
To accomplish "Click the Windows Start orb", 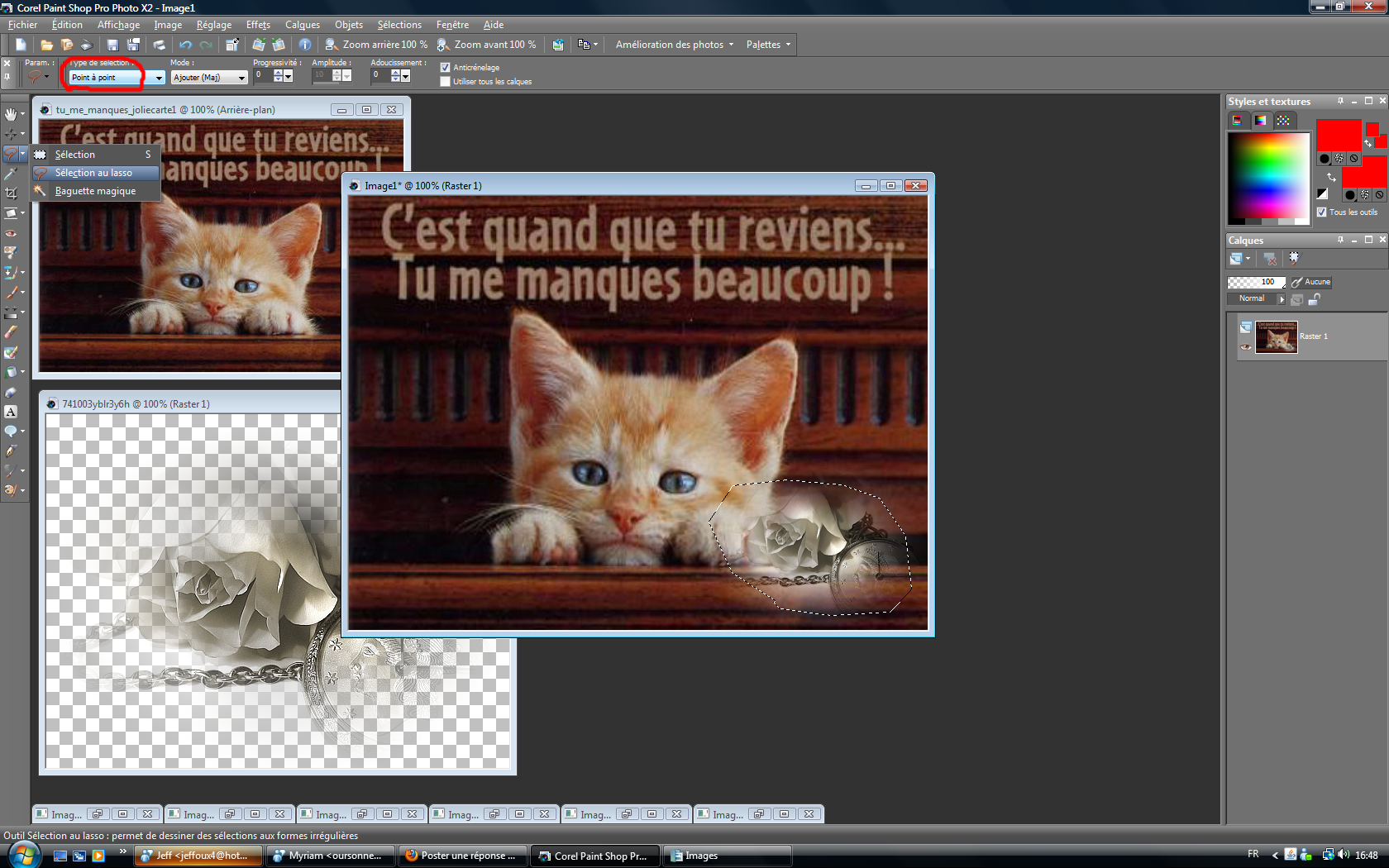I will 23,855.
